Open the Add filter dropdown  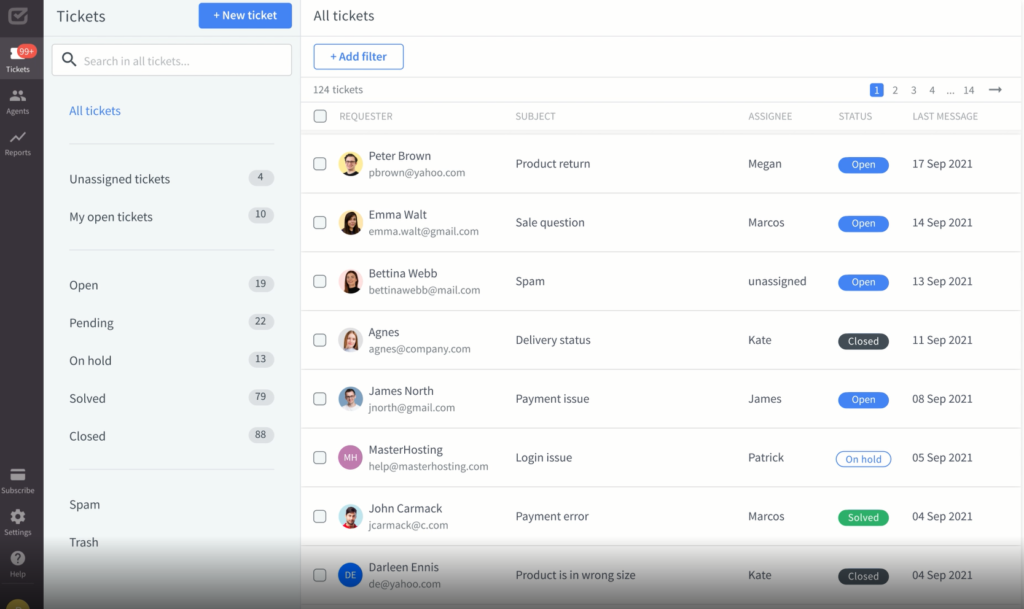point(358,56)
